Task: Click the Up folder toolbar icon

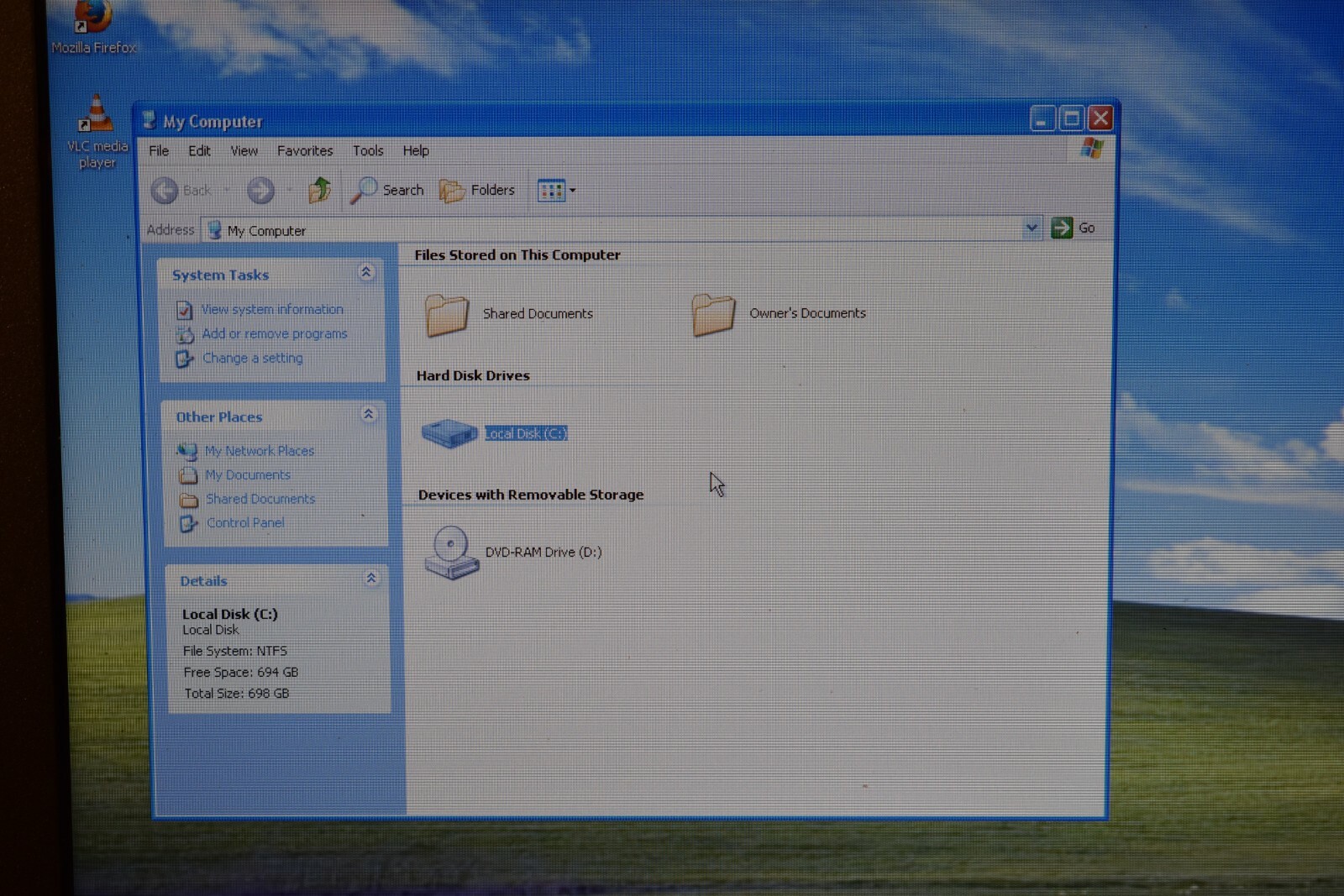Action: coord(318,191)
